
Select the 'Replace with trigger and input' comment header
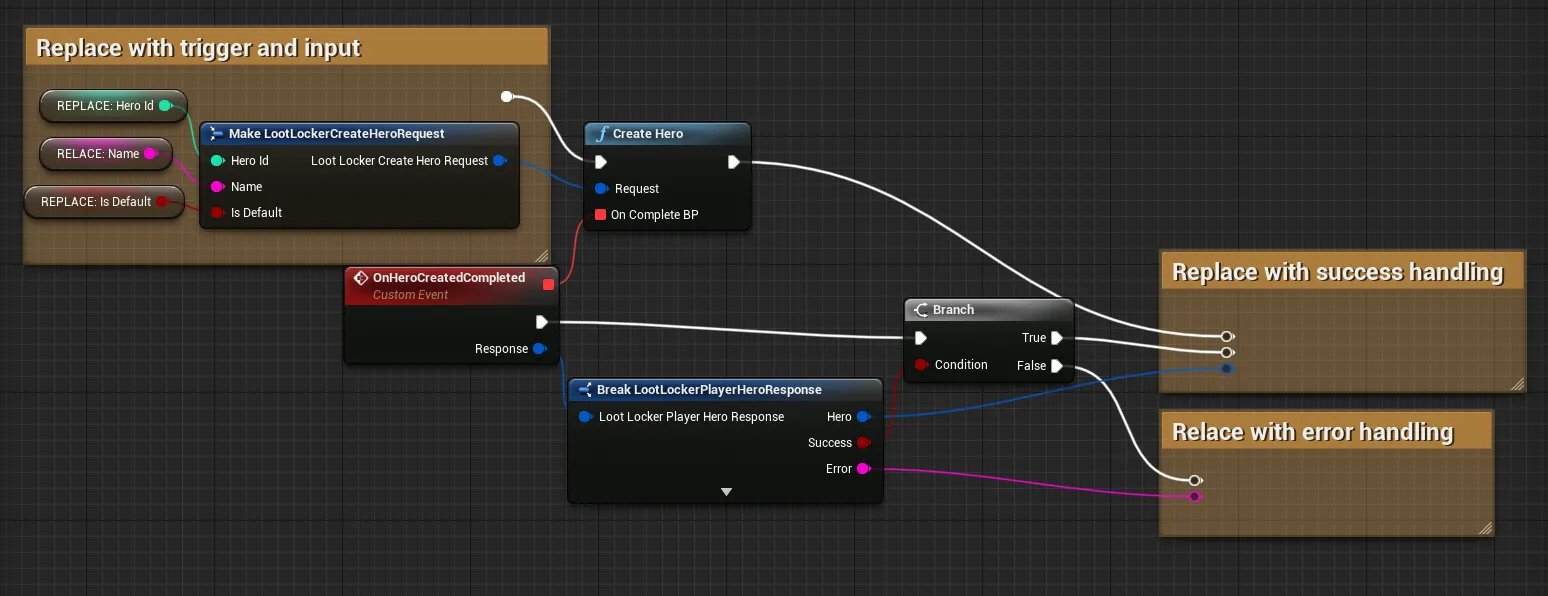(x=286, y=47)
